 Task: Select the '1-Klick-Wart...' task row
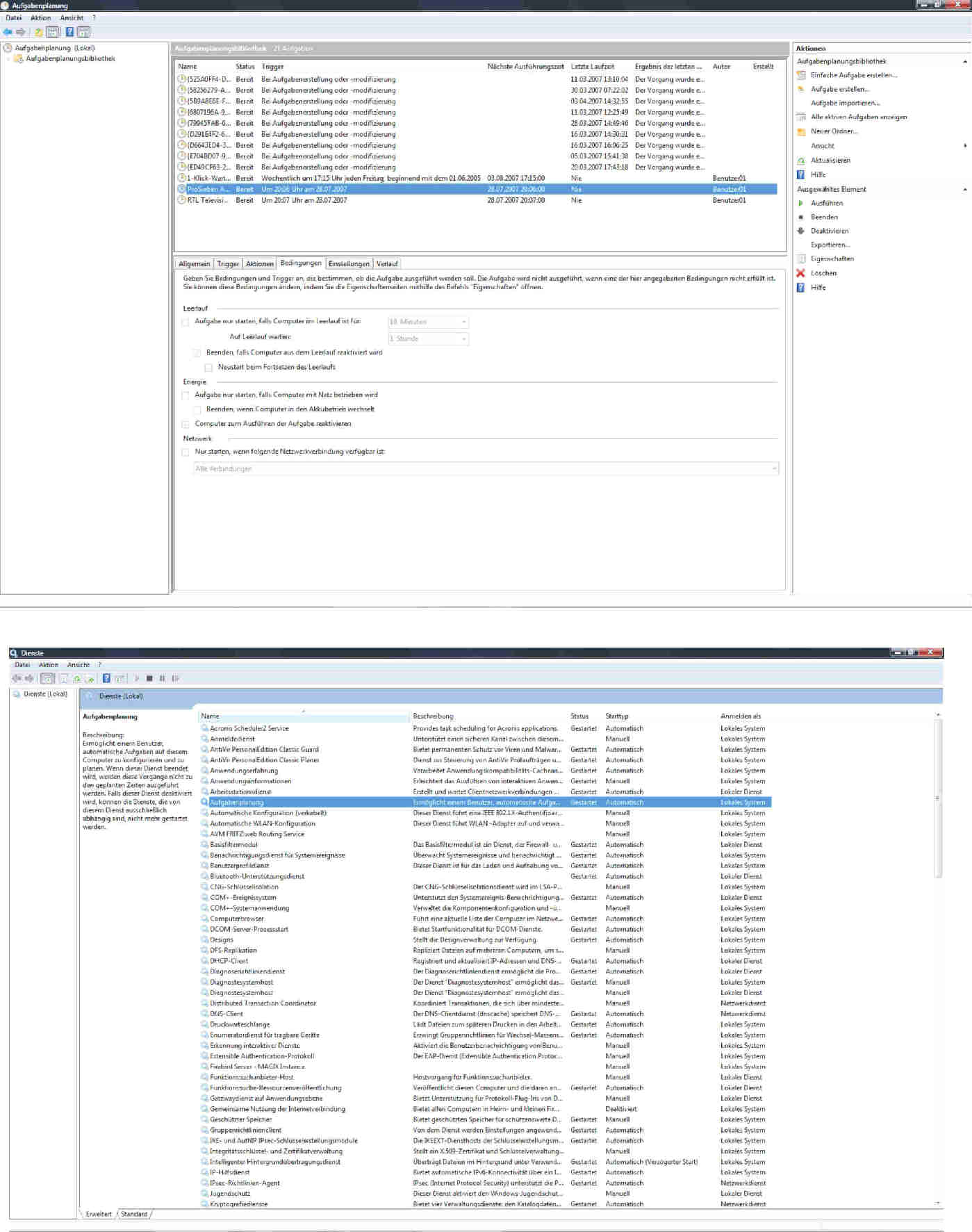(x=477, y=179)
